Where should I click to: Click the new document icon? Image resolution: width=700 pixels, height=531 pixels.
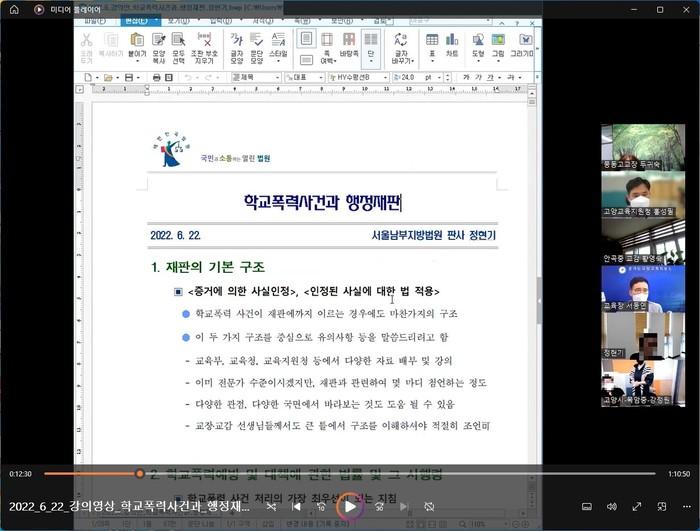[x=88, y=77]
